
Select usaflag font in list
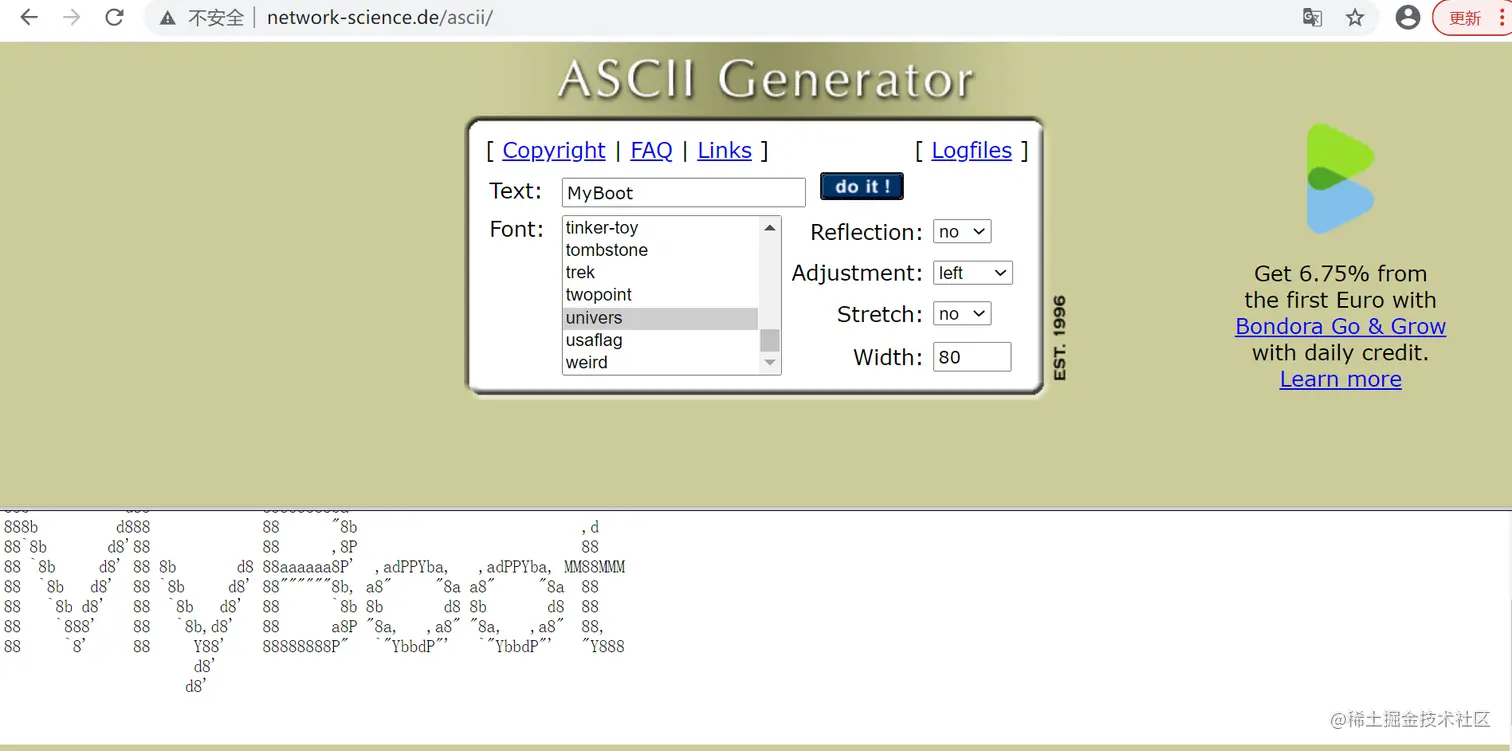tap(660, 340)
